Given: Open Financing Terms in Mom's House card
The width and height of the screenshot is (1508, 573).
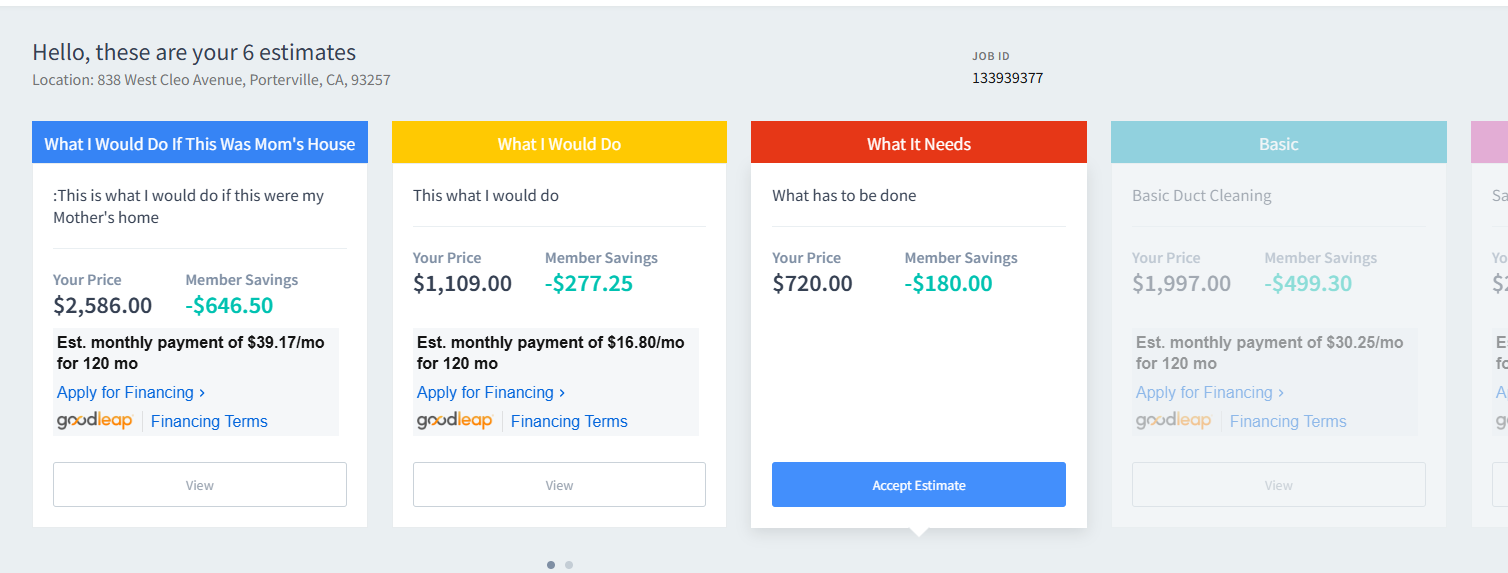Looking at the screenshot, I should click(209, 421).
